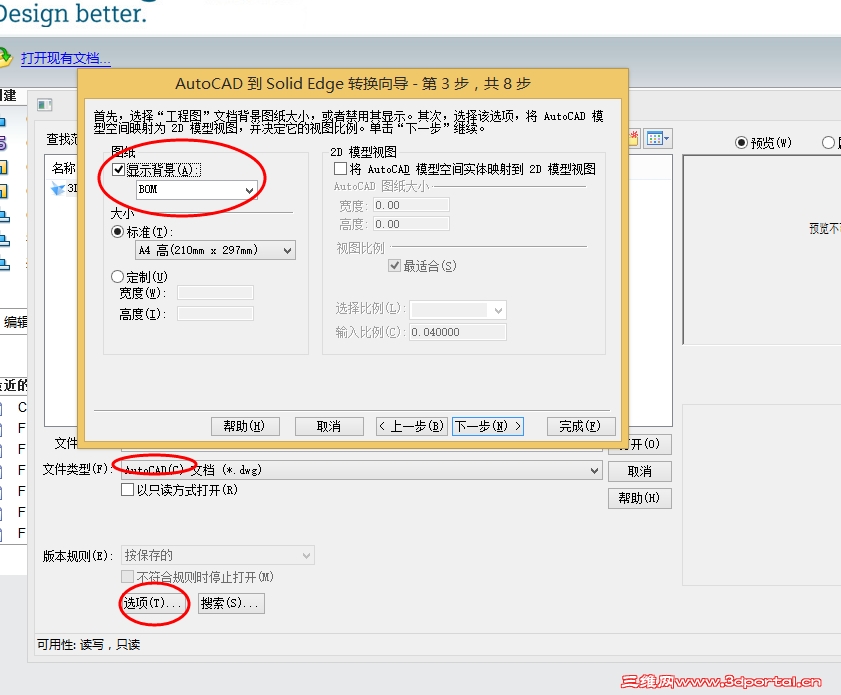The width and height of the screenshot is (841, 695).
Task: Proceed with 下一步(N)
Action: (488, 426)
